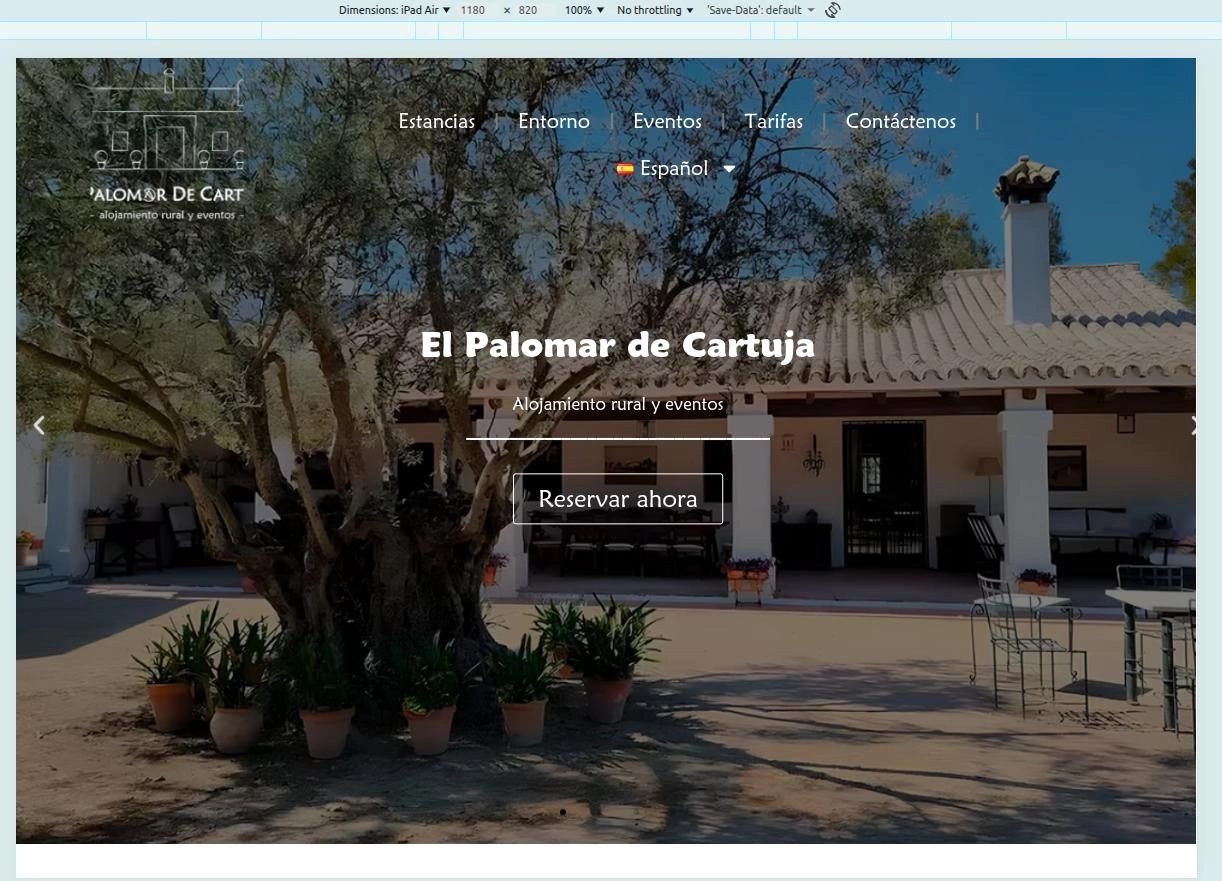Screen dimensions: 1222x881
Task: Click the viewport height field 820
Action: [528, 10]
